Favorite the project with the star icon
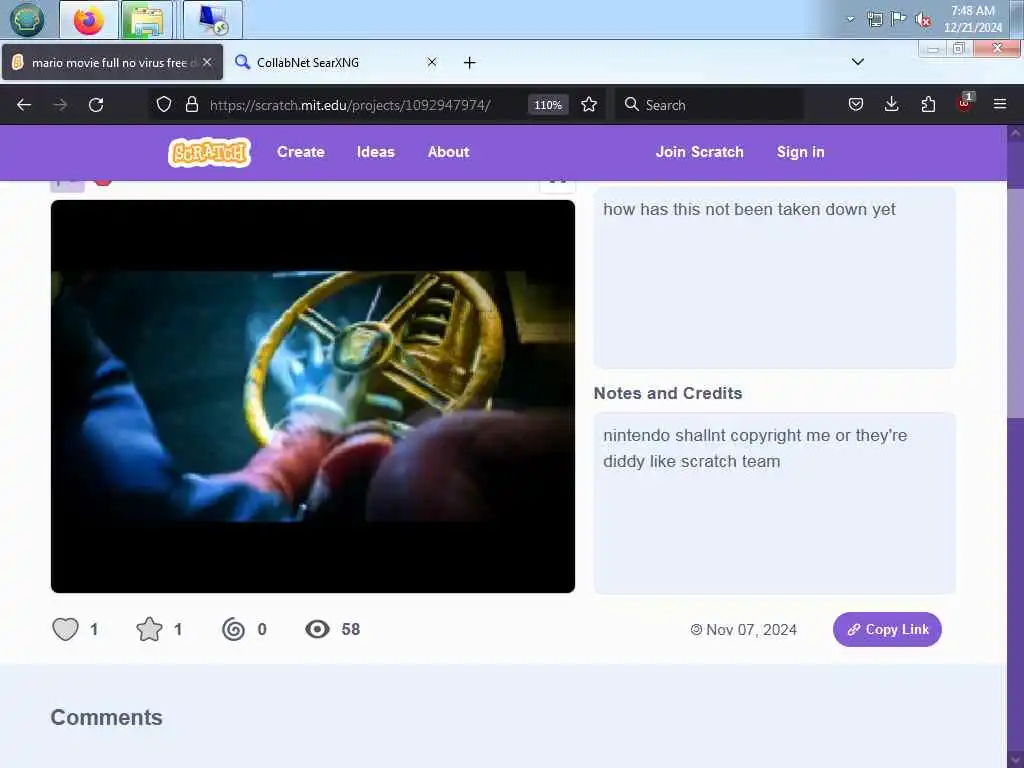The image size is (1024, 768). coord(149,630)
